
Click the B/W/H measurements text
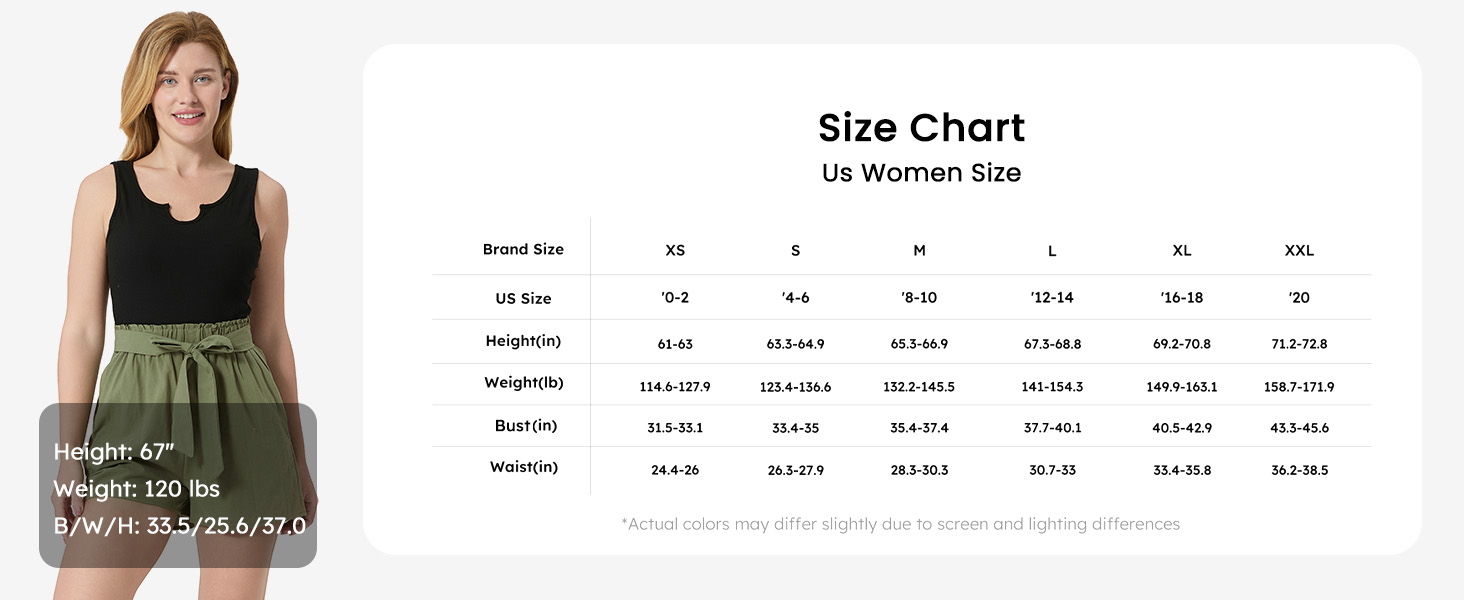179,526
